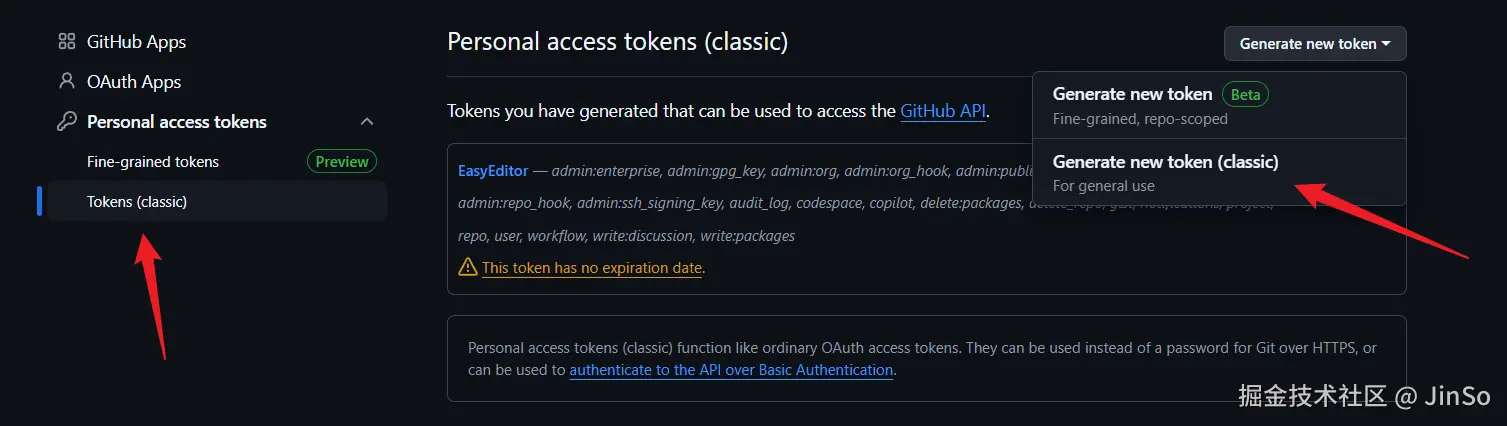Open GitHub Apps settings page
The image size is (1507, 426).
136,42
